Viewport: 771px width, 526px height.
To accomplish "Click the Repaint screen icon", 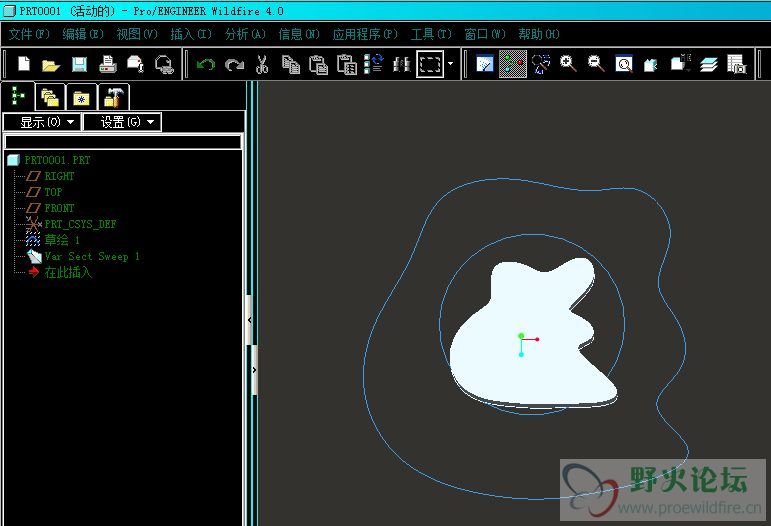I will point(485,64).
